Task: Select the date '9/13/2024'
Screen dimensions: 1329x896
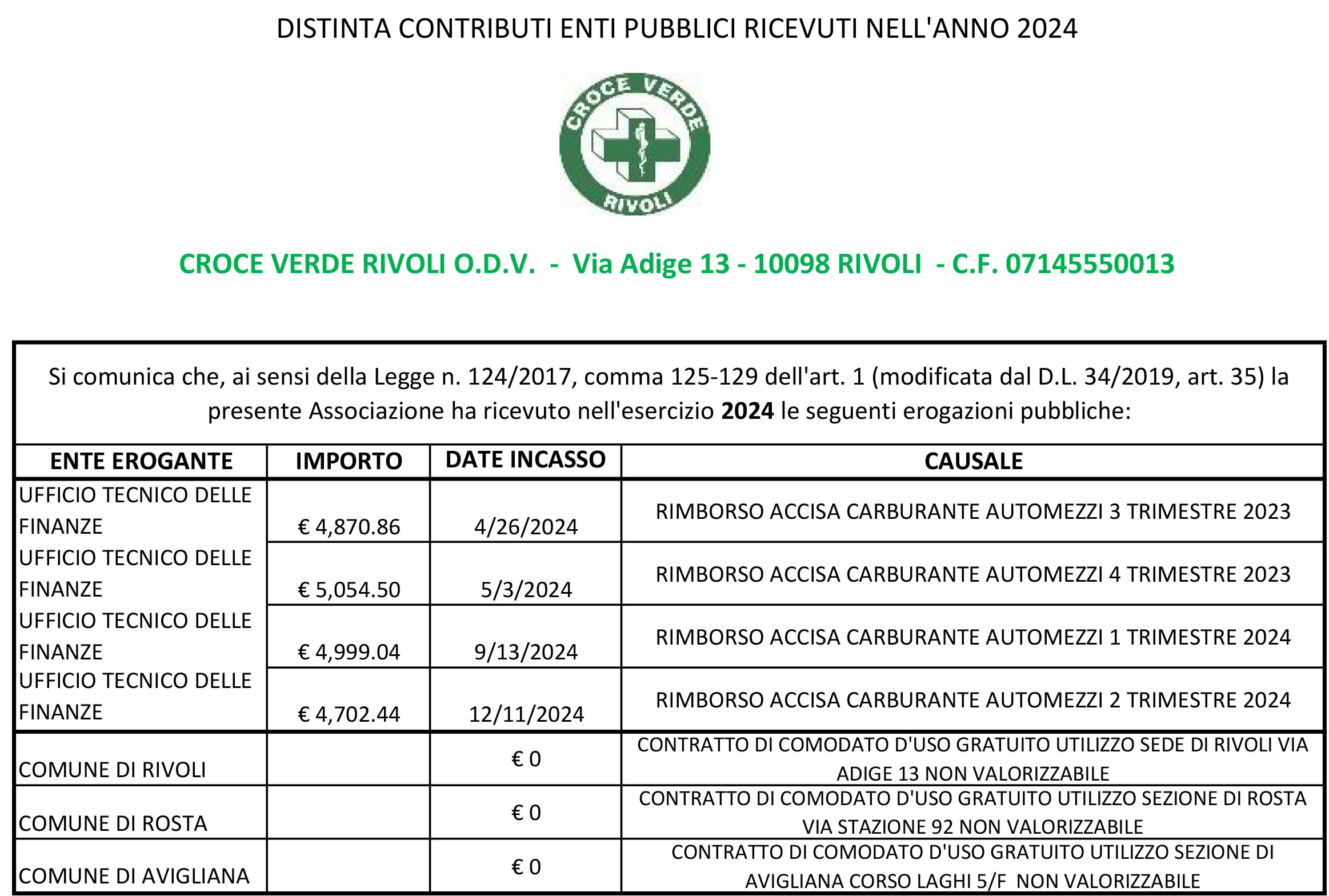Action: click(x=526, y=652)
